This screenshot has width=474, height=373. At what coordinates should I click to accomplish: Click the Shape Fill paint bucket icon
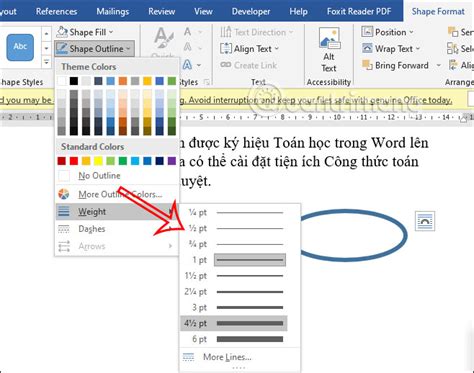point(62,32)
